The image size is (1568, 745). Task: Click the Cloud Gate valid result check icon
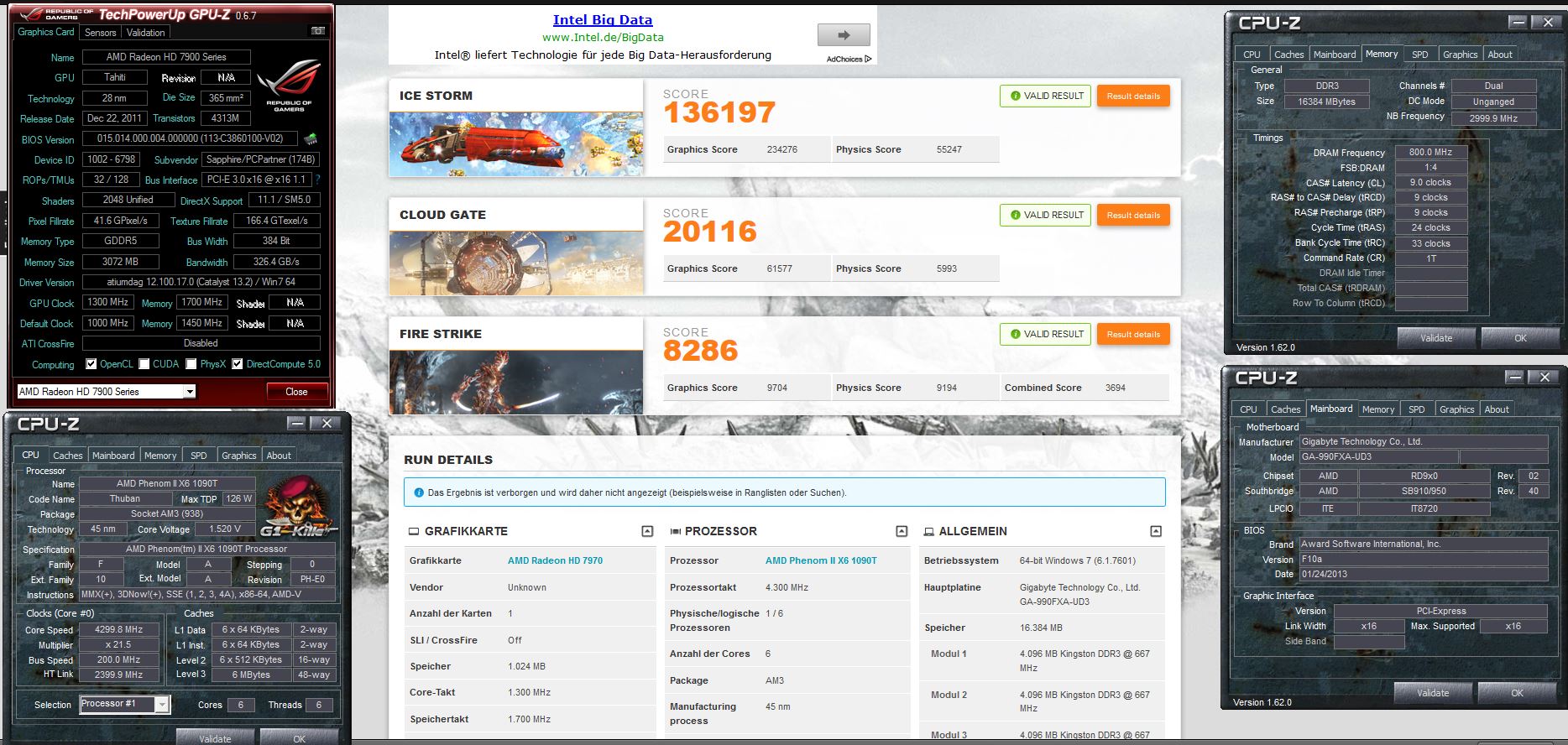(1016, 215)
